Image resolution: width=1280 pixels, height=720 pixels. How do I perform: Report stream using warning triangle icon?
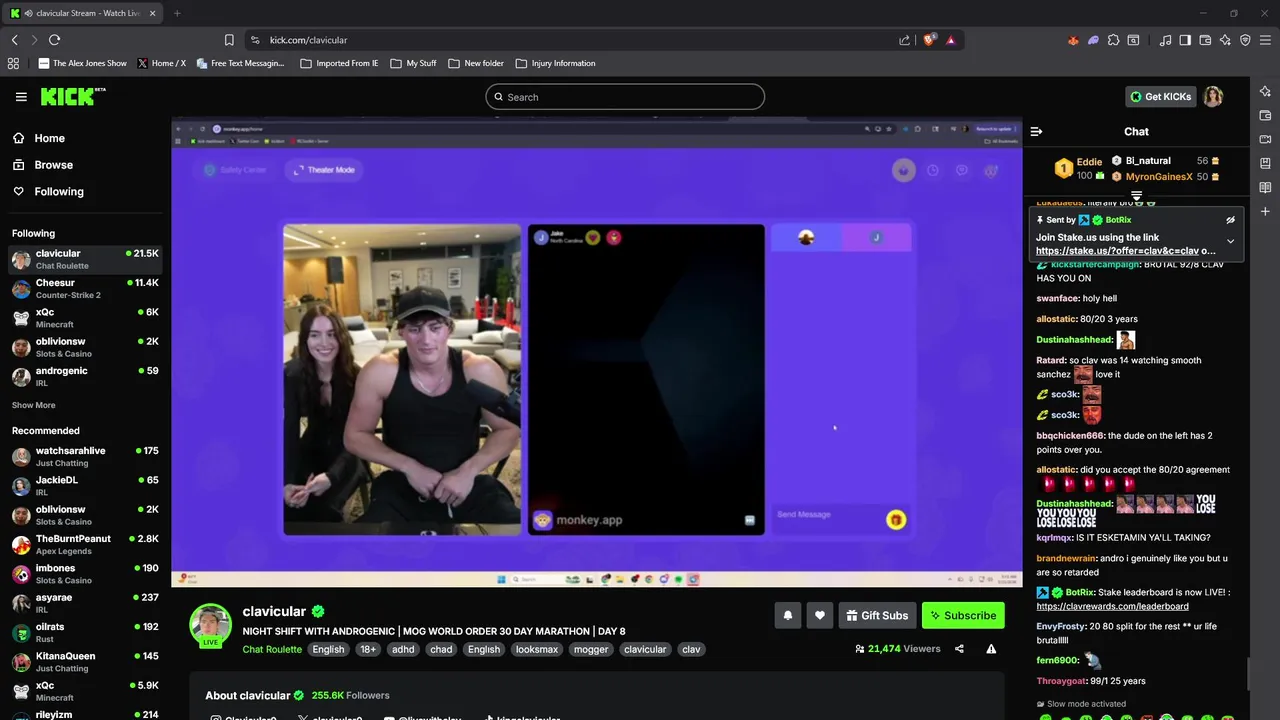pyautogui.click(x=991, y=649)
